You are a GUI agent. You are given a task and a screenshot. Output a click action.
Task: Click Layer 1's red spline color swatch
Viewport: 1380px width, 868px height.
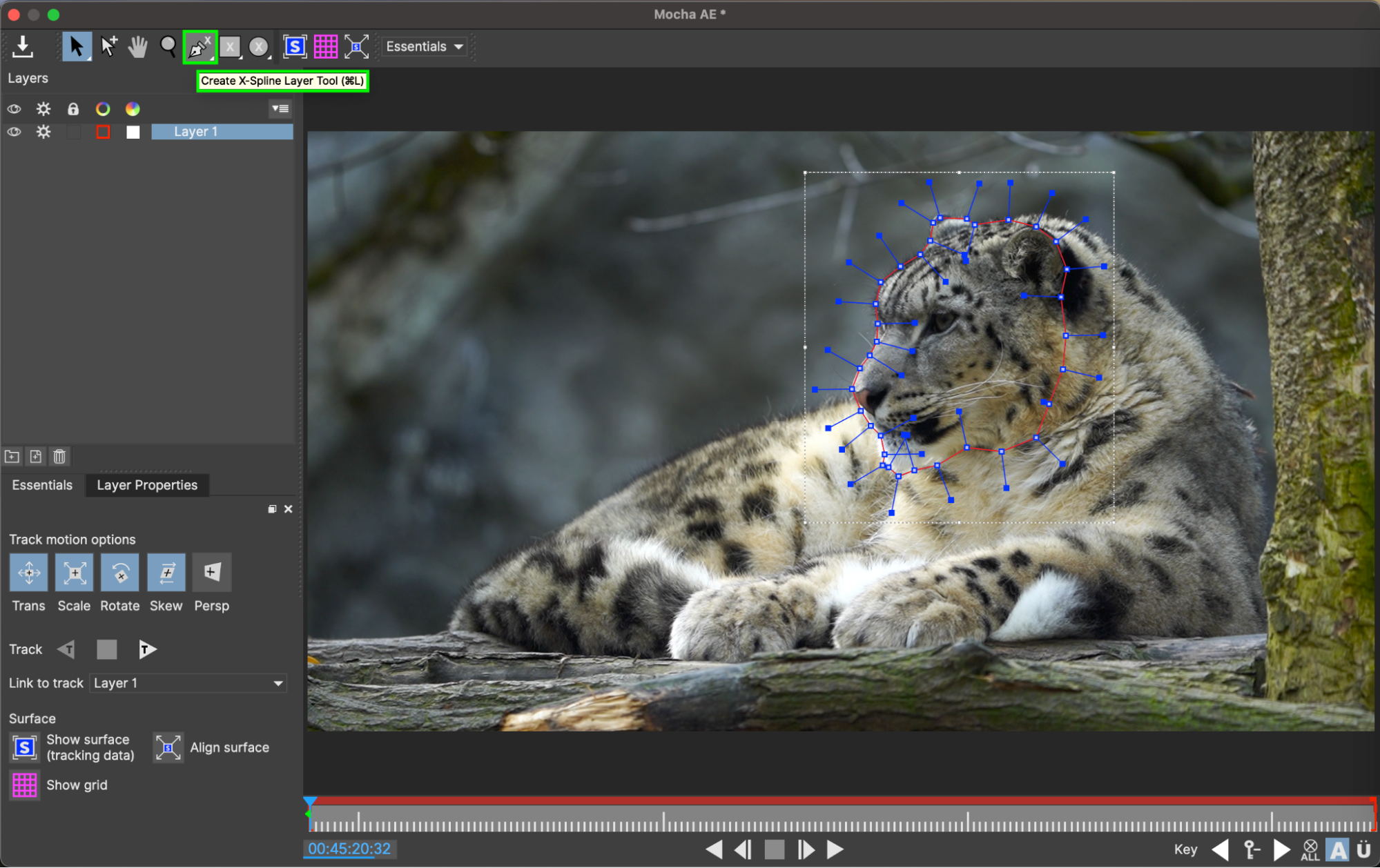click(x=103, y=132)
